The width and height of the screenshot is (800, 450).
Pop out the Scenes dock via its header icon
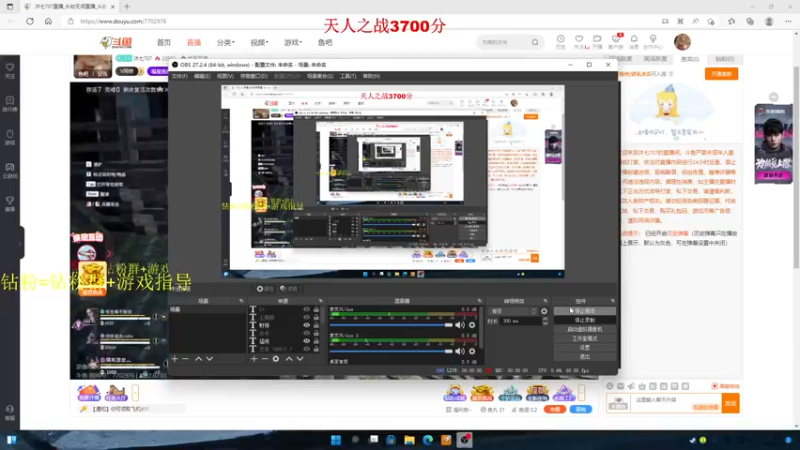[241, 301]
